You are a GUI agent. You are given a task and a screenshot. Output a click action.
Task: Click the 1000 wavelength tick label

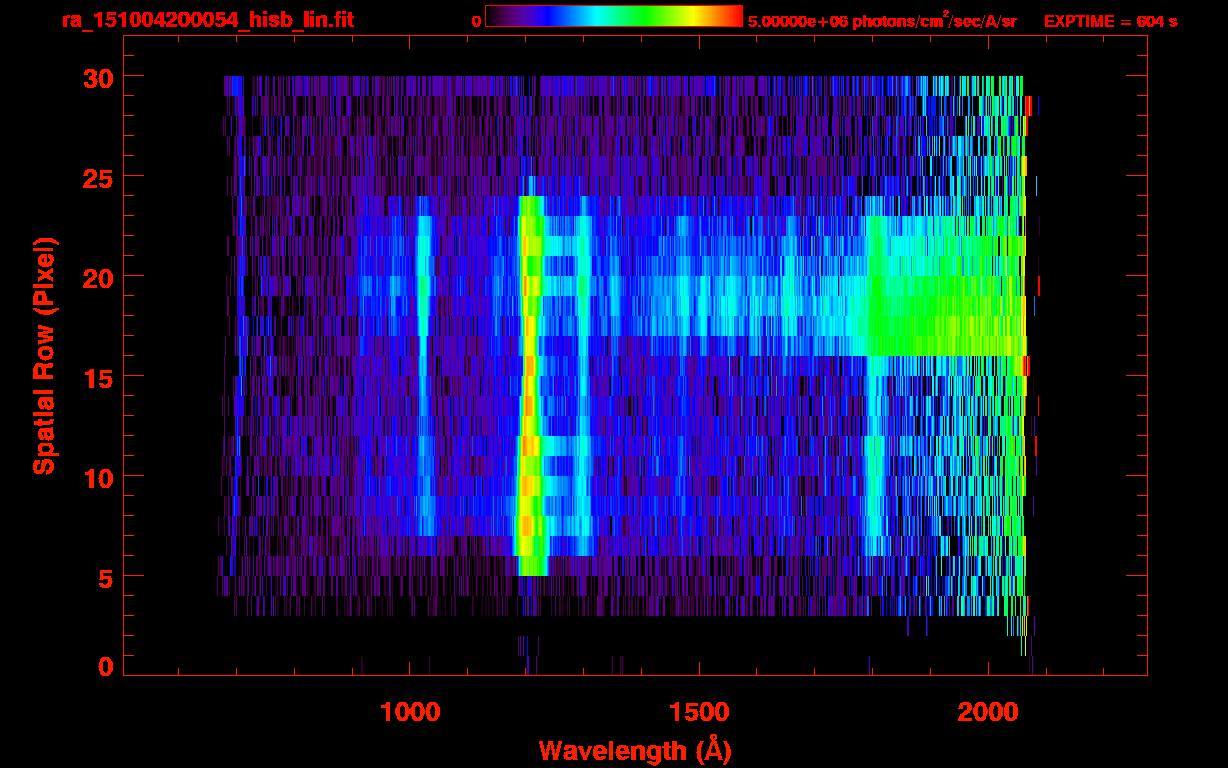coord(410,712)
